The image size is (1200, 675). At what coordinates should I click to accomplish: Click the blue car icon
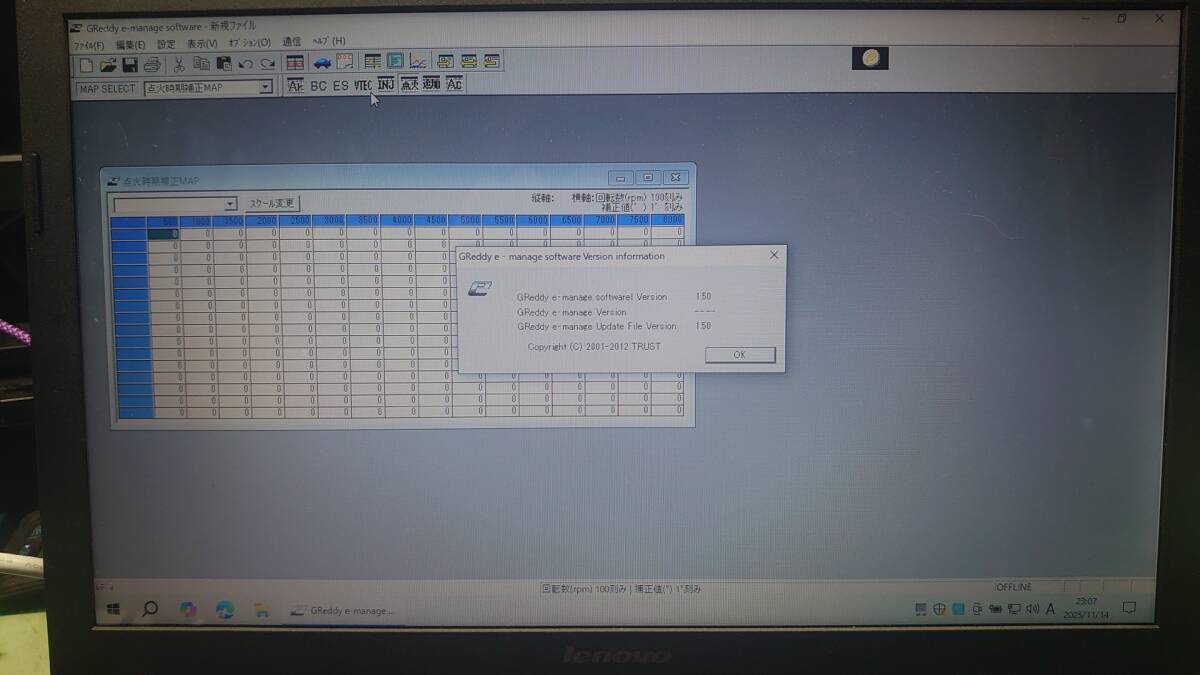tap(322, 63)
